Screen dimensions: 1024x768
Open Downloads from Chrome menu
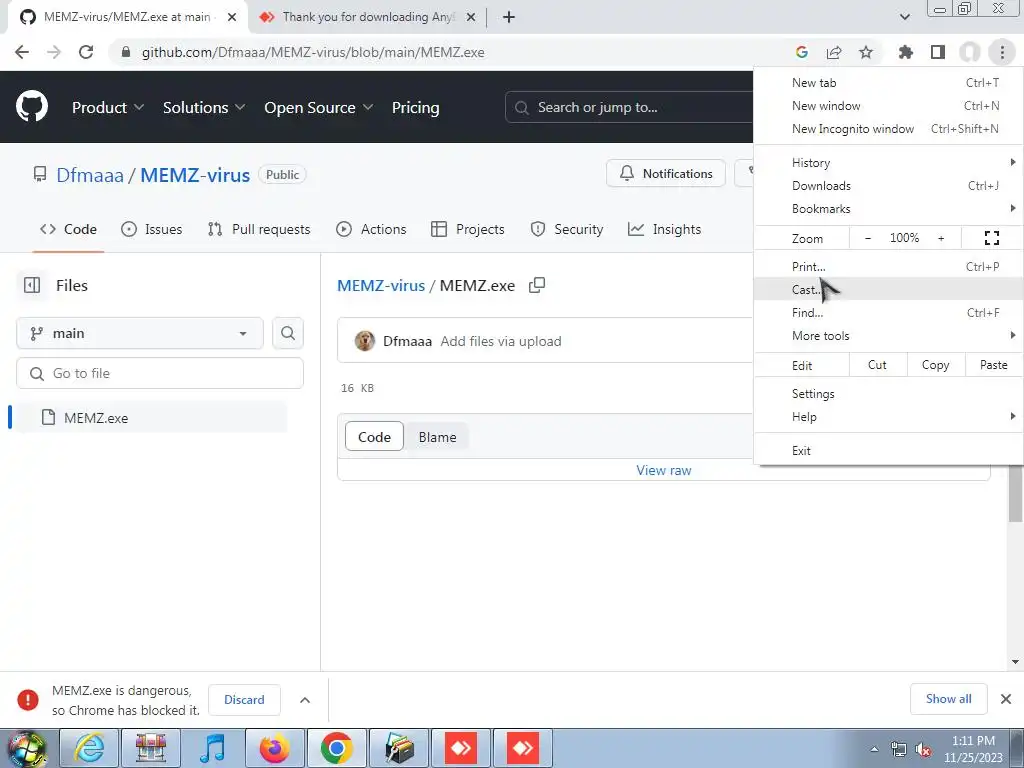tap(888, 185)
